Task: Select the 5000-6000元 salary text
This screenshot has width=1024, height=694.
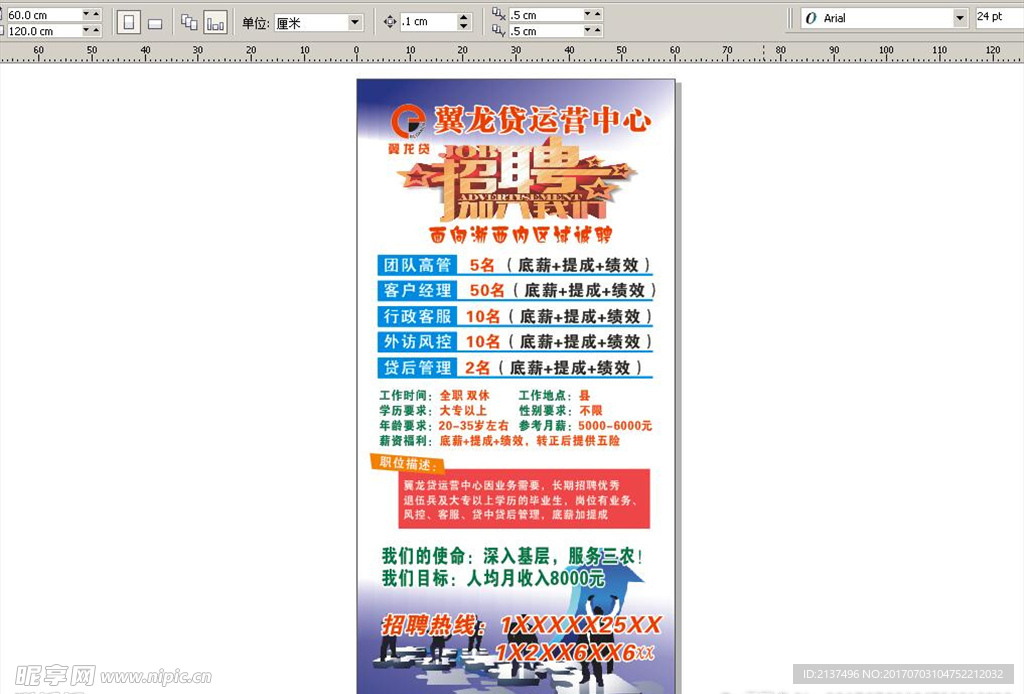Action: point(615,425)
